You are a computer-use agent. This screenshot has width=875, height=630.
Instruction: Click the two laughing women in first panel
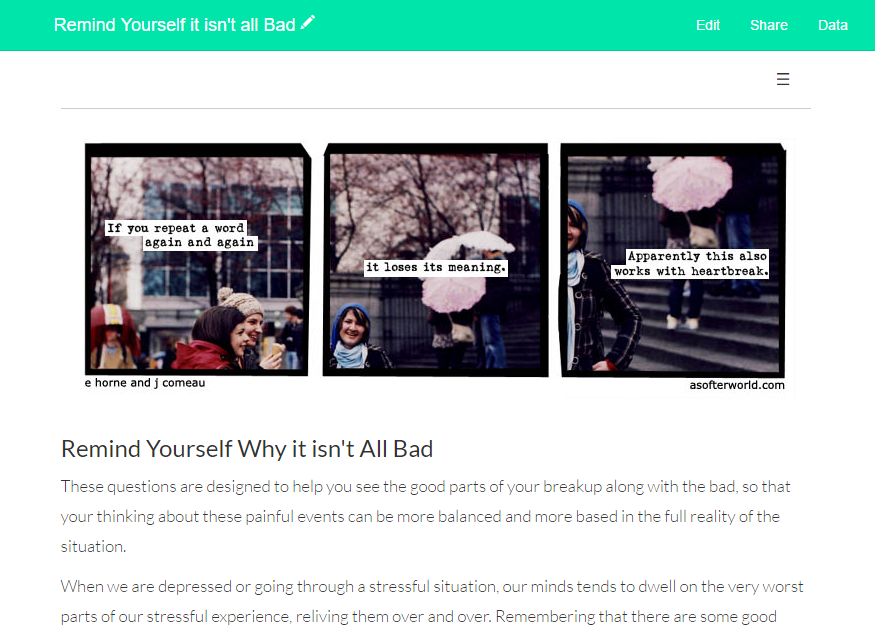click(232, 330)
